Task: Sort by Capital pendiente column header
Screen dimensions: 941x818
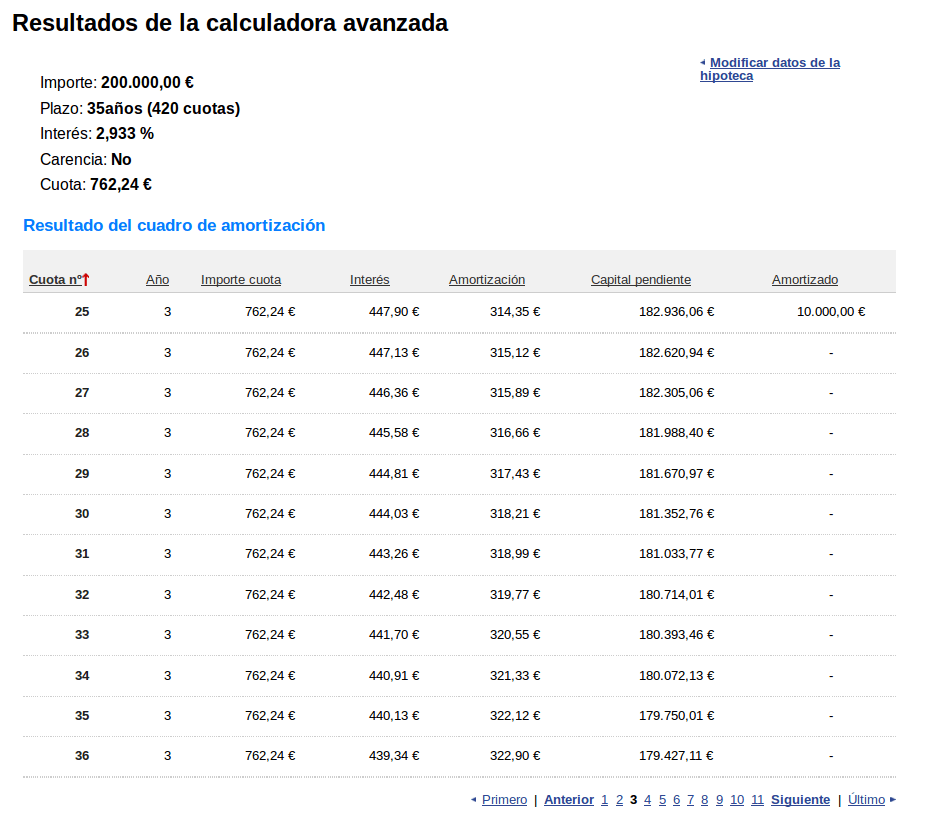Action: [640, 280]
